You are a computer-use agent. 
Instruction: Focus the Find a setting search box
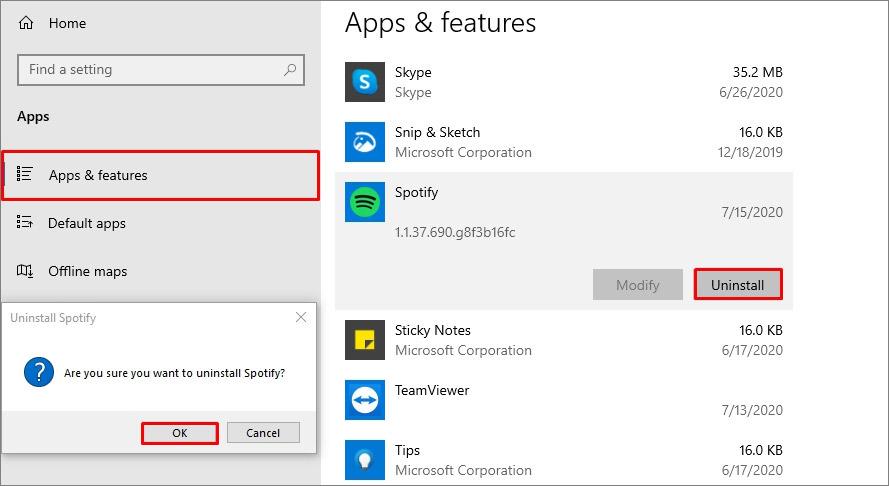150,70
